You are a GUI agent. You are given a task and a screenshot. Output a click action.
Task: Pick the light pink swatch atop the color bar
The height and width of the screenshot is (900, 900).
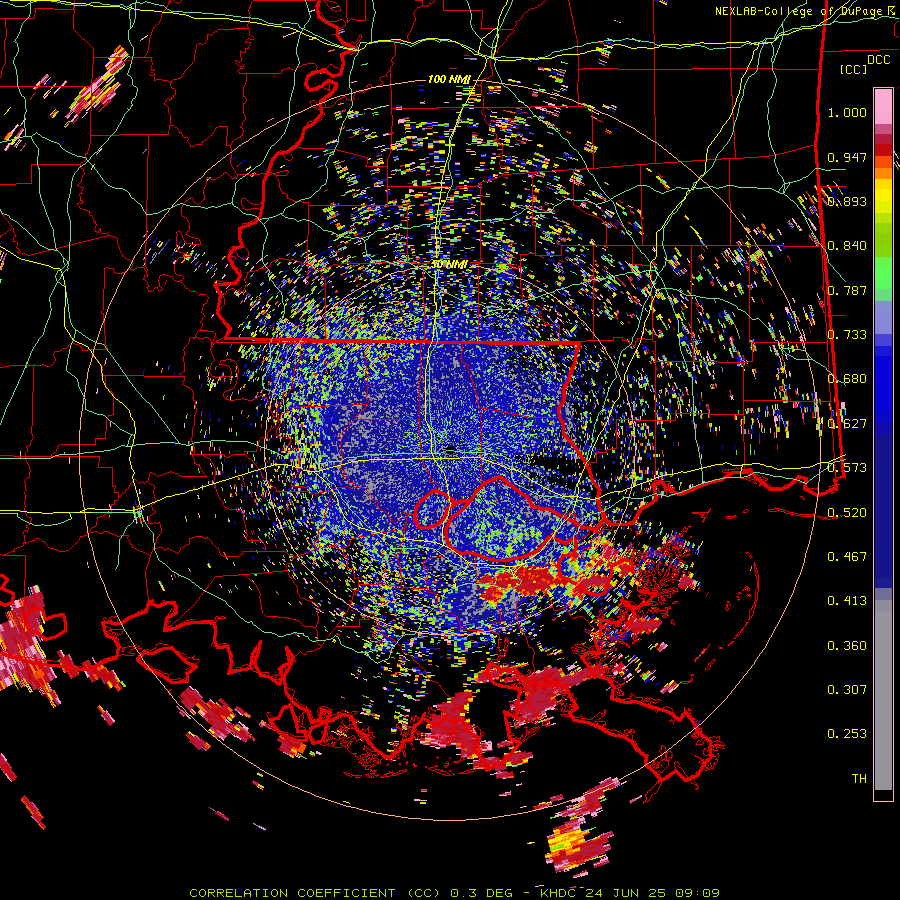[883, 106]
